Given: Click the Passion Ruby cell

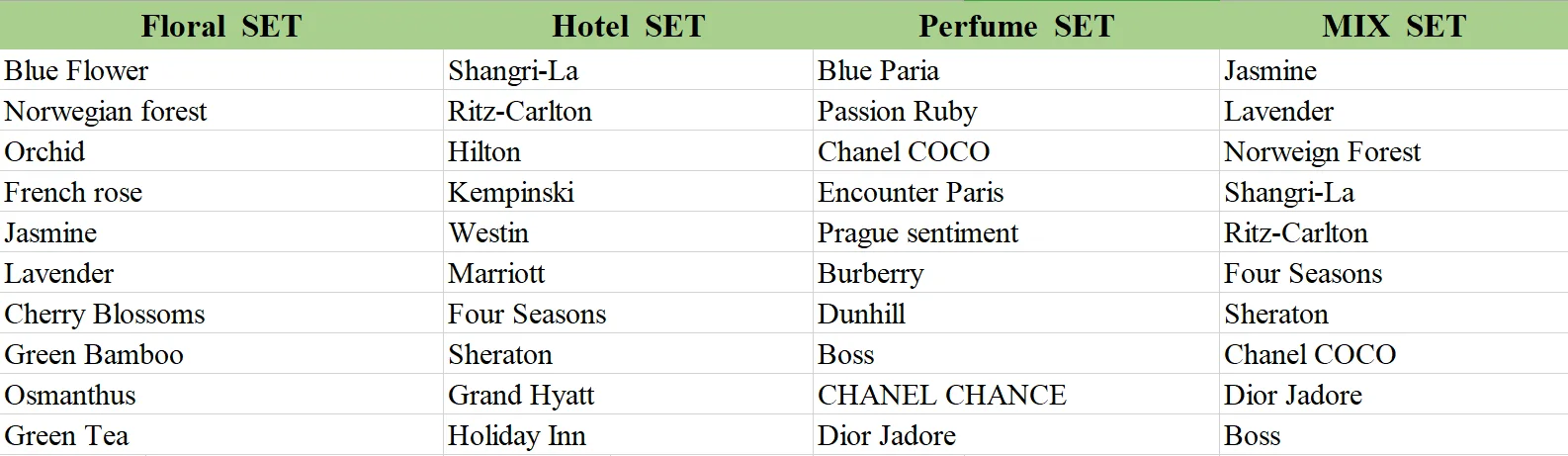Looking at the screenshot, I should (x=1016, y=111).
